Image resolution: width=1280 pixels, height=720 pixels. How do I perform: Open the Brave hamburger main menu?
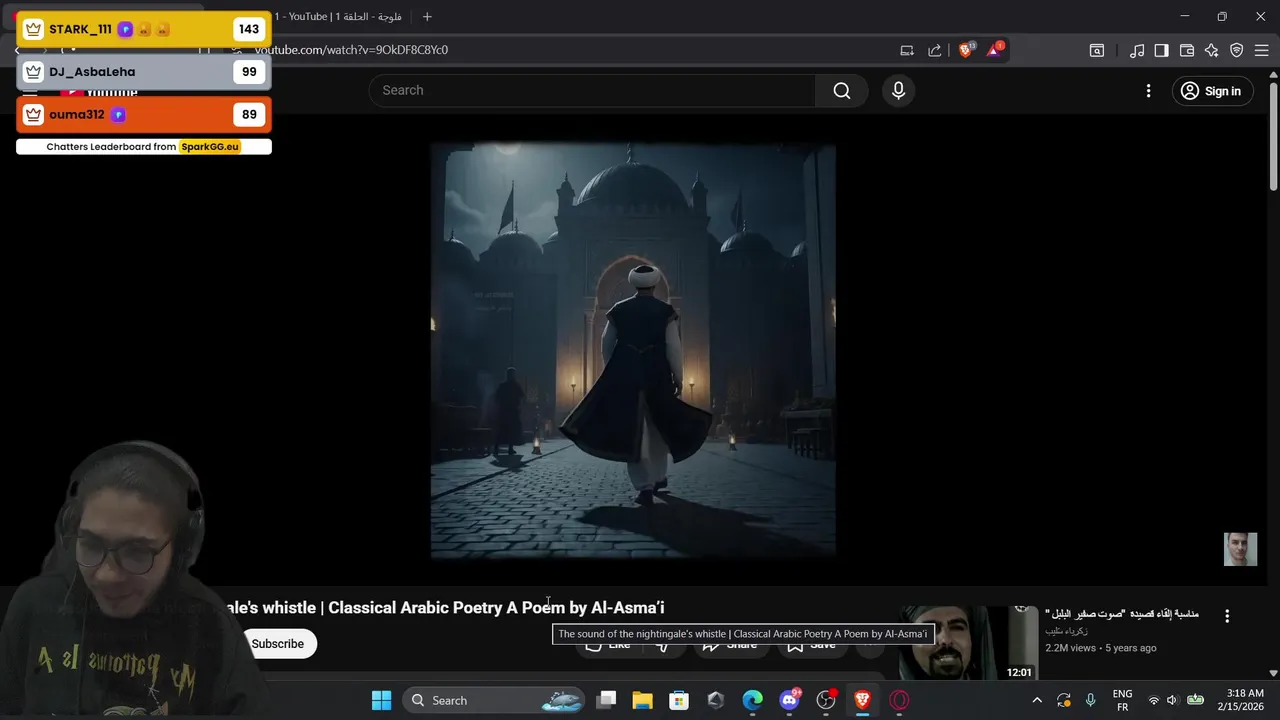click(x=1261, y=50)
